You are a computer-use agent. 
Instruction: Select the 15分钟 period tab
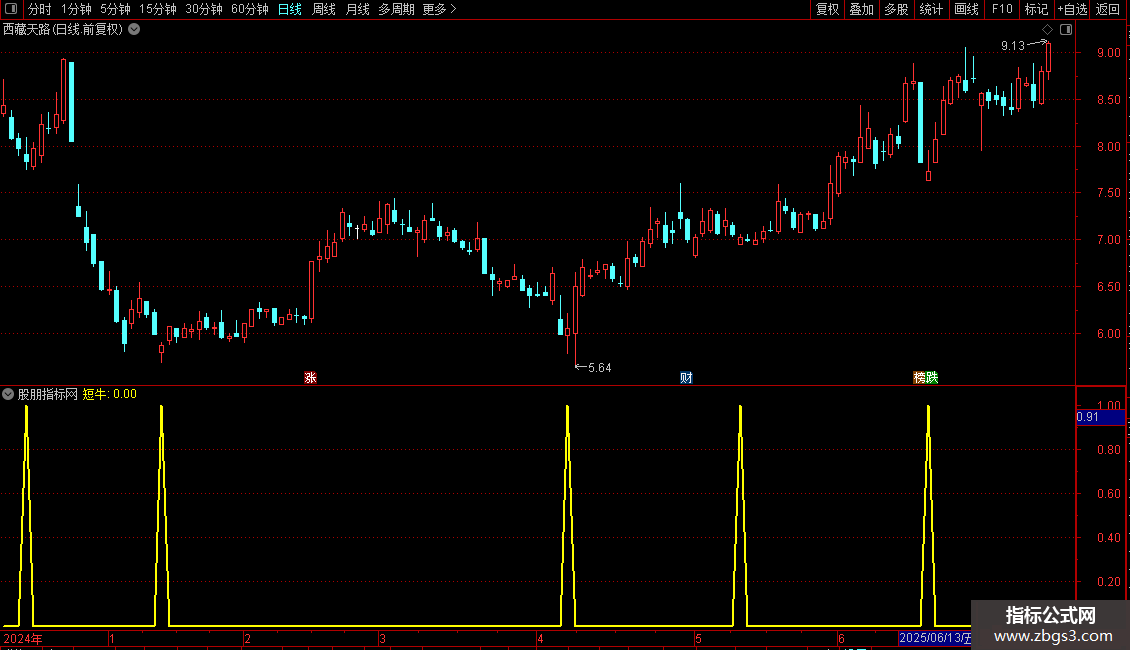(x=157, y=9)
